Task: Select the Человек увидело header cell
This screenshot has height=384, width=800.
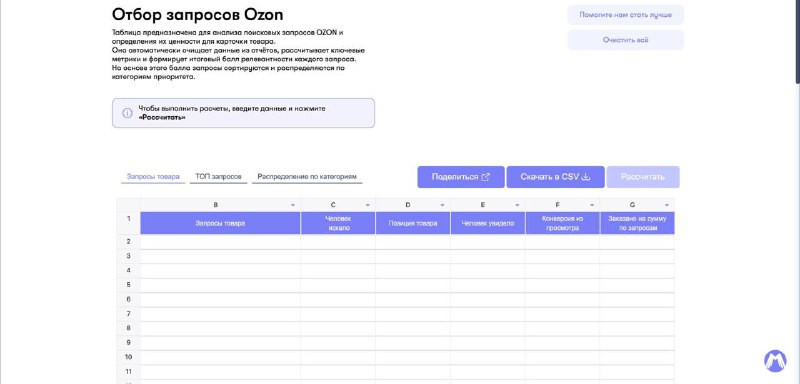Action: (x=488, y=223)
